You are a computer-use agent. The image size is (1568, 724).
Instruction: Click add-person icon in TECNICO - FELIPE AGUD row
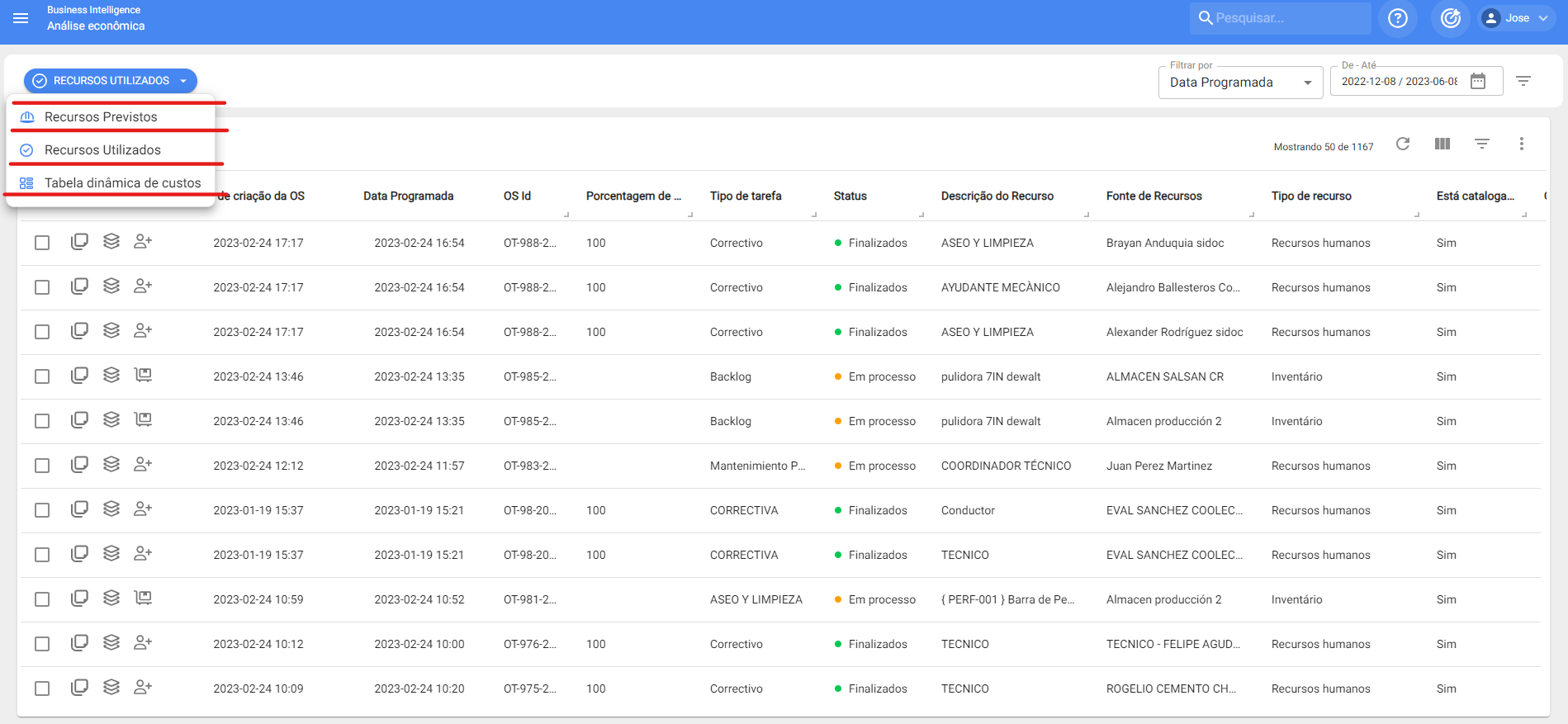click(143, 642)
